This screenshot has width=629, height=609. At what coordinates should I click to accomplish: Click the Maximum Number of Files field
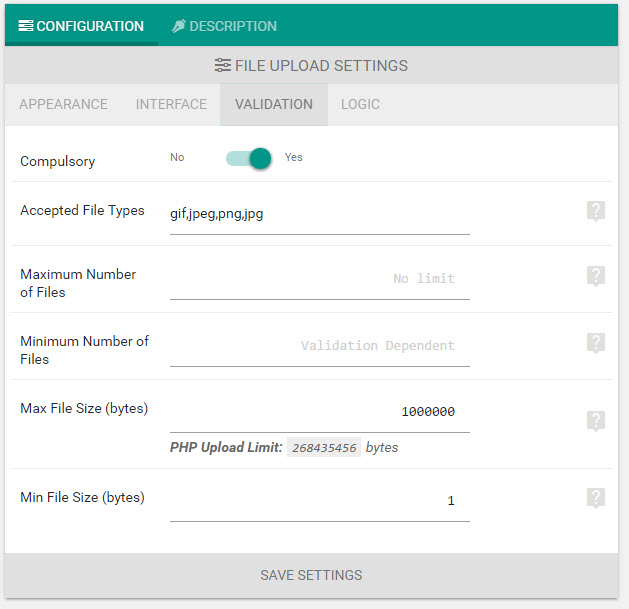point(320,279)
